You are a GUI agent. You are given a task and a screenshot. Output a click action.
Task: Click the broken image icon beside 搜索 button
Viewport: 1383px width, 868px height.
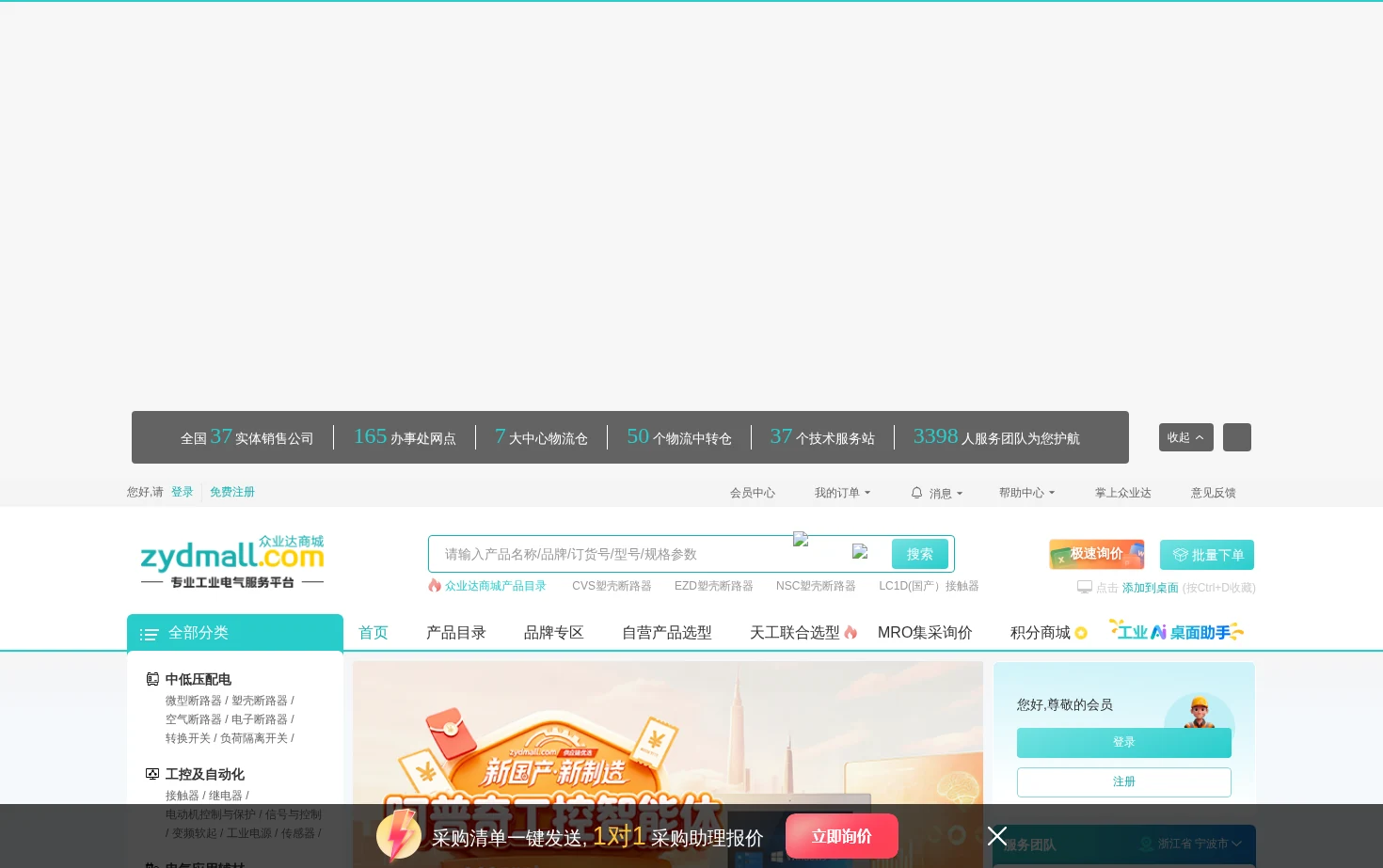[x=860, y=552]
